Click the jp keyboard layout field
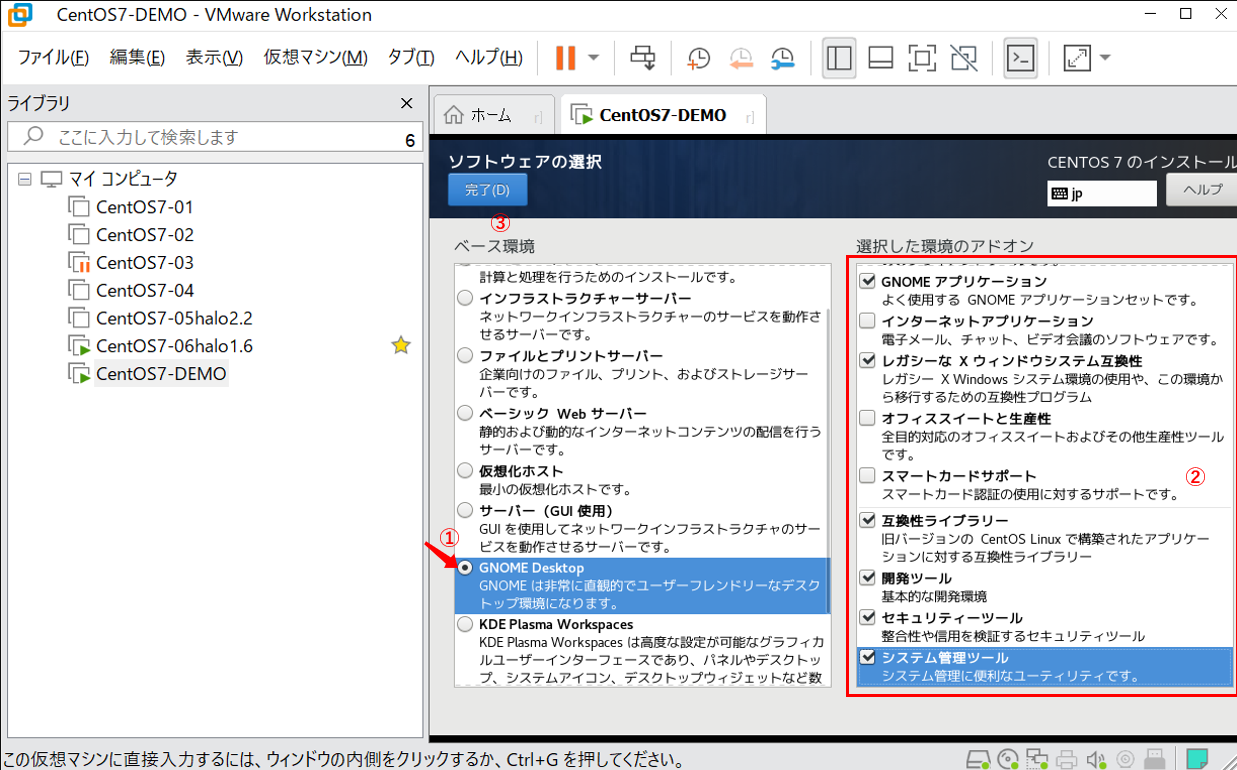 point(1102,194)
